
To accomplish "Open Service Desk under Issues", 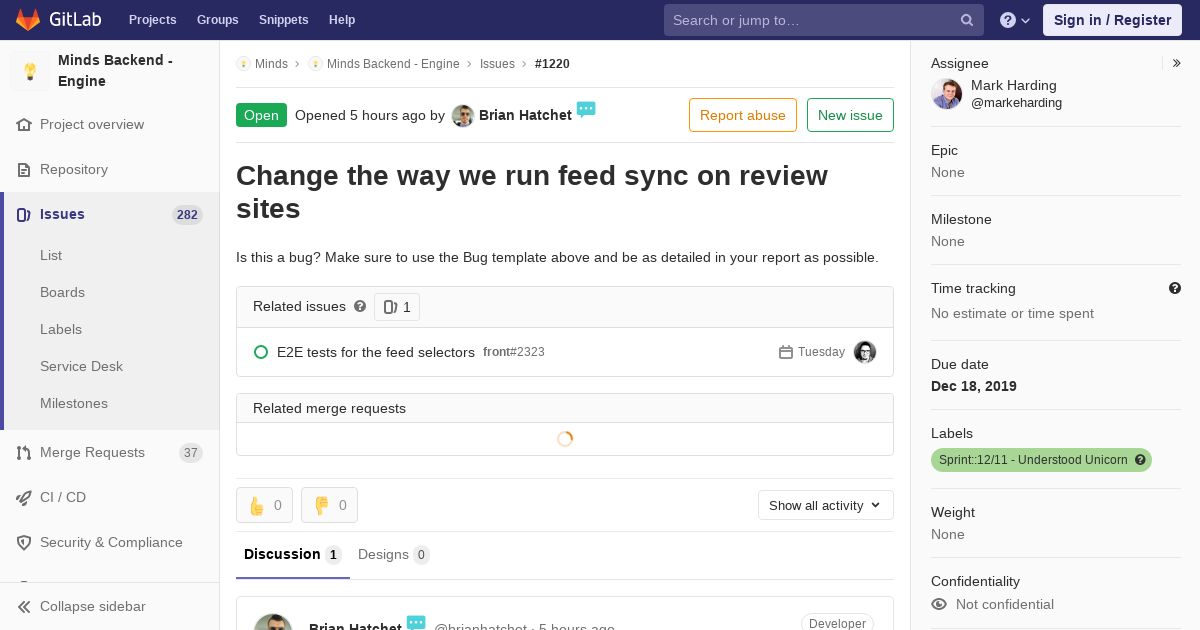I will (81, 366).
